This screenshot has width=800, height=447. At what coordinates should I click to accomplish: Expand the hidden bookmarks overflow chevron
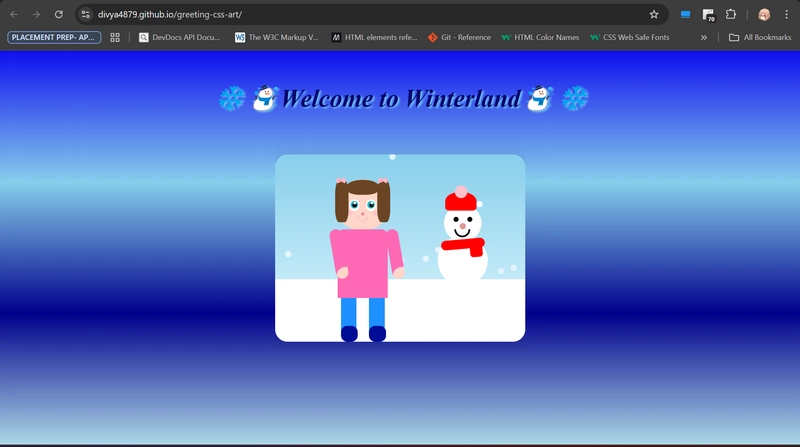[704, 38]
